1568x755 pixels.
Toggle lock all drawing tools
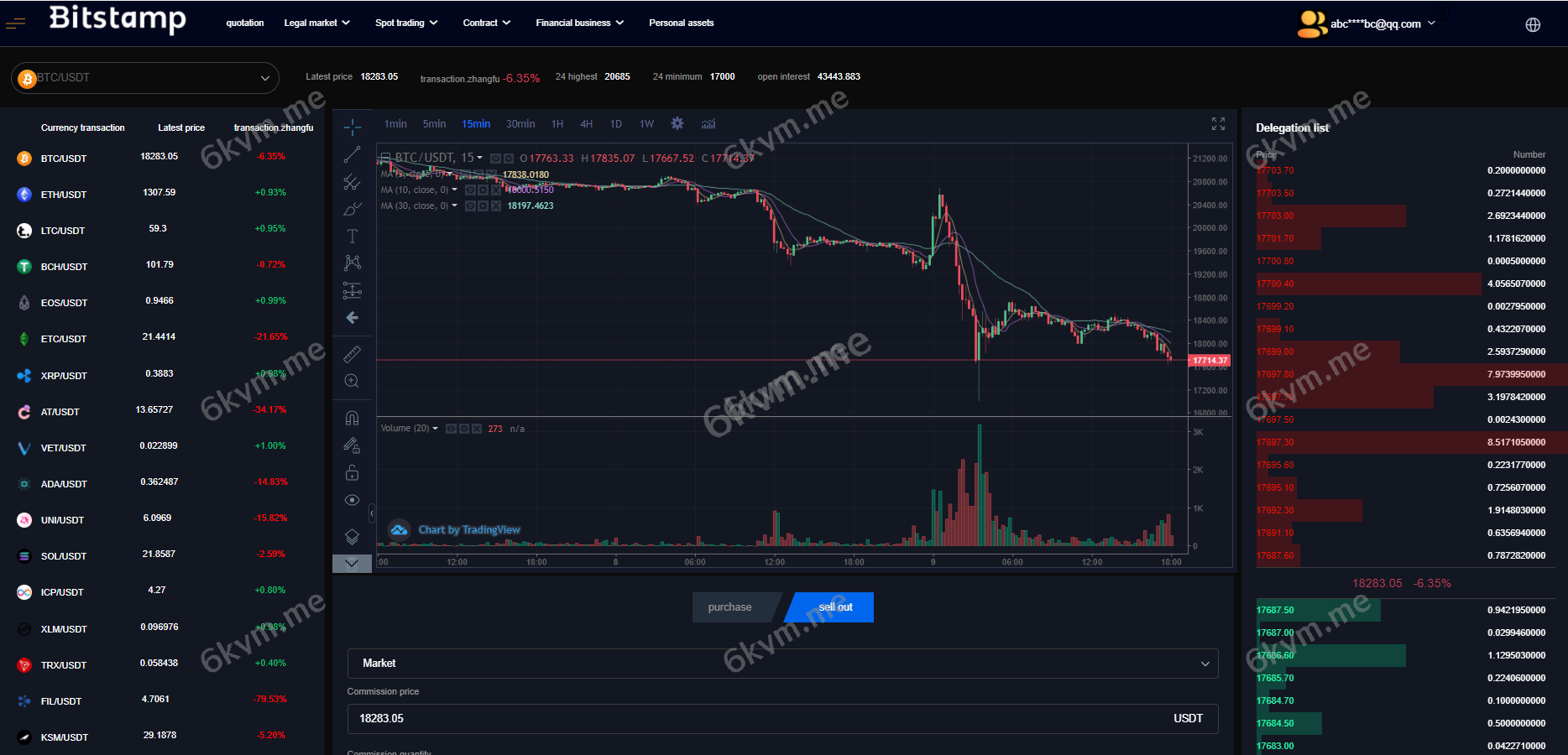coord(353,473)
